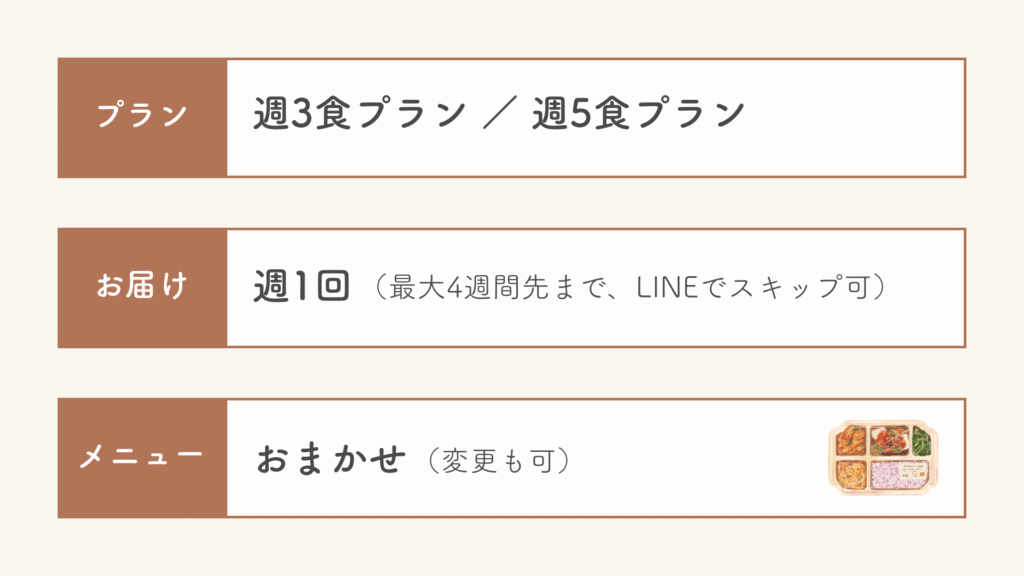
Task: Select the brown メニュー label box
Action: pyautogui.click(x=142, y=457)
